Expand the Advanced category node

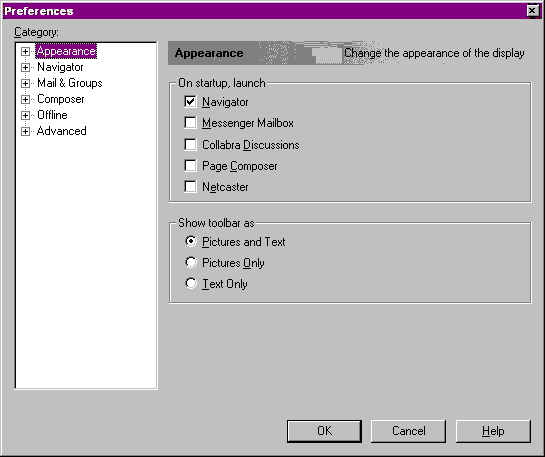coord(25,131)
